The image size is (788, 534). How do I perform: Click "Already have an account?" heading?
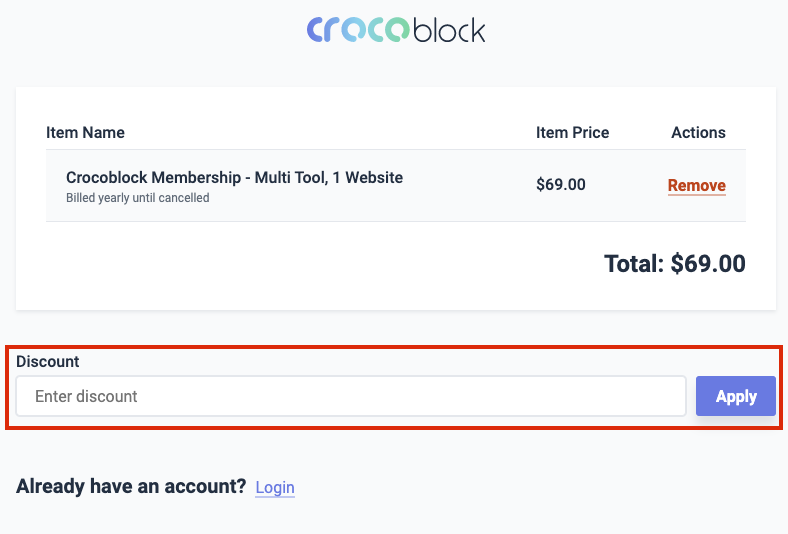coord(131,486)
